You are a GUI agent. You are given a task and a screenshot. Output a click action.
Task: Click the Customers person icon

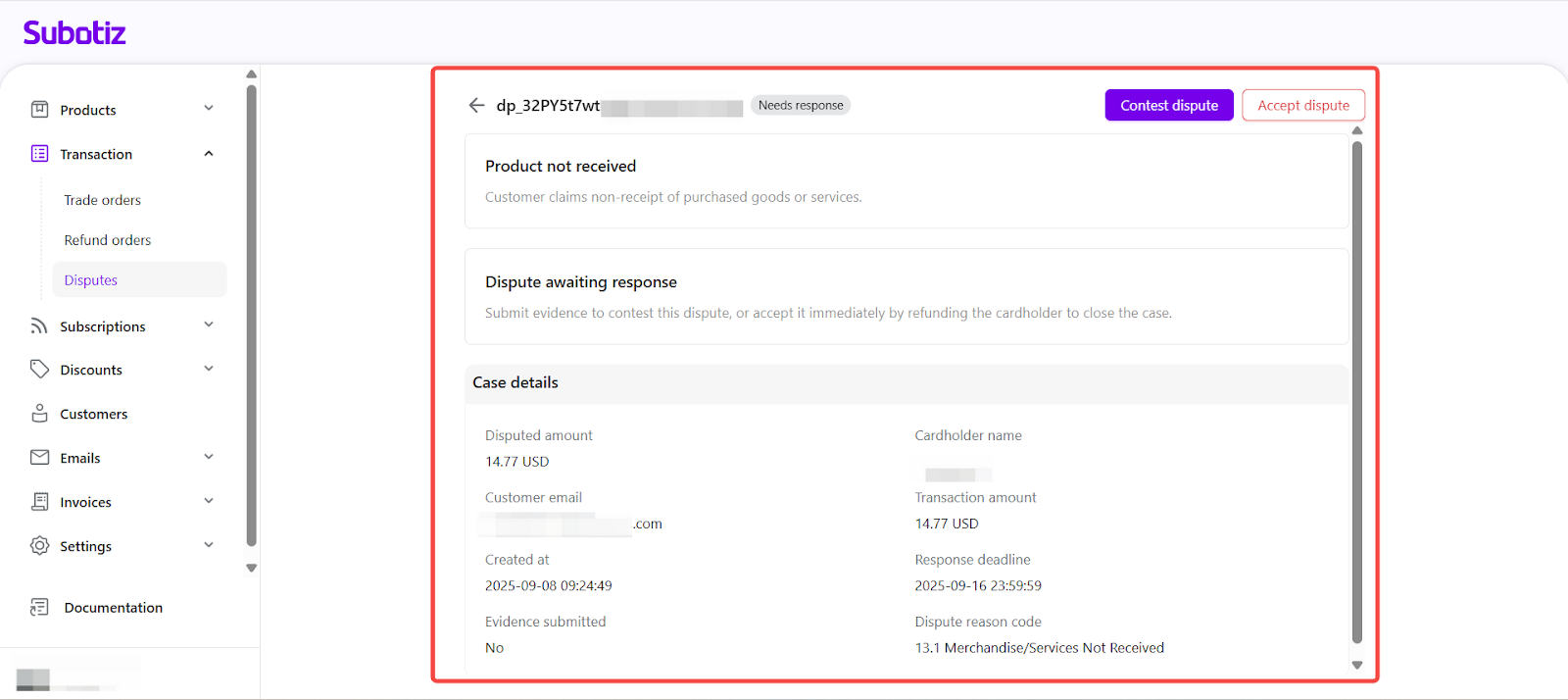point(39,413)
